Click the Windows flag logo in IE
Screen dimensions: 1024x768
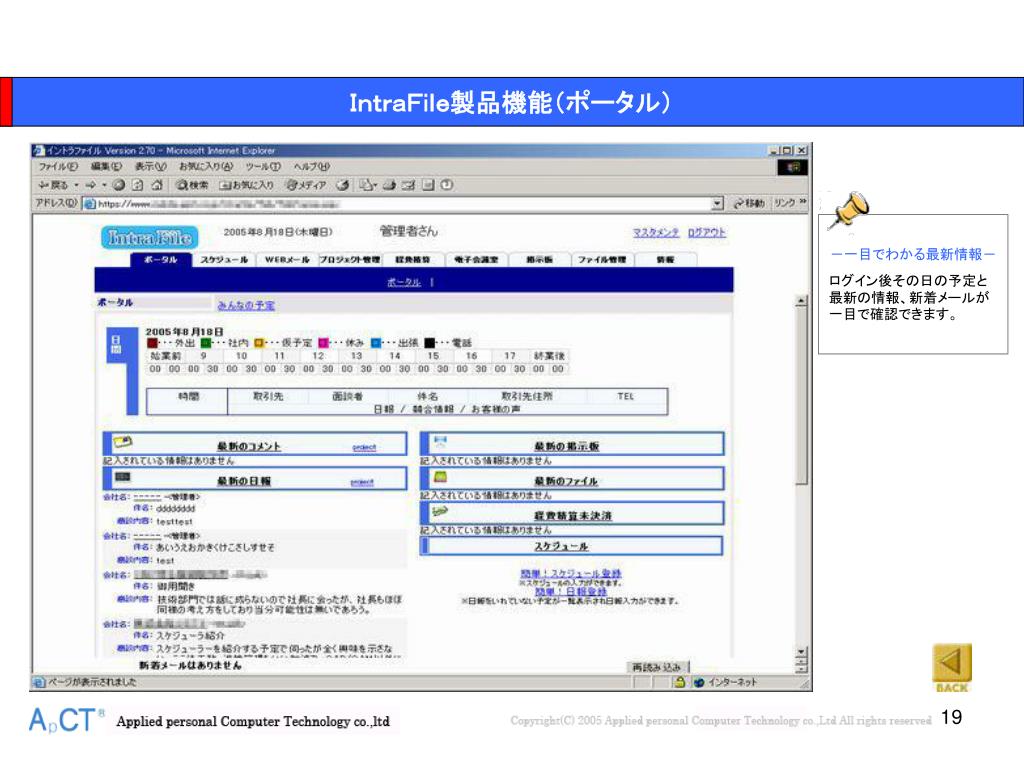point(793,168)
